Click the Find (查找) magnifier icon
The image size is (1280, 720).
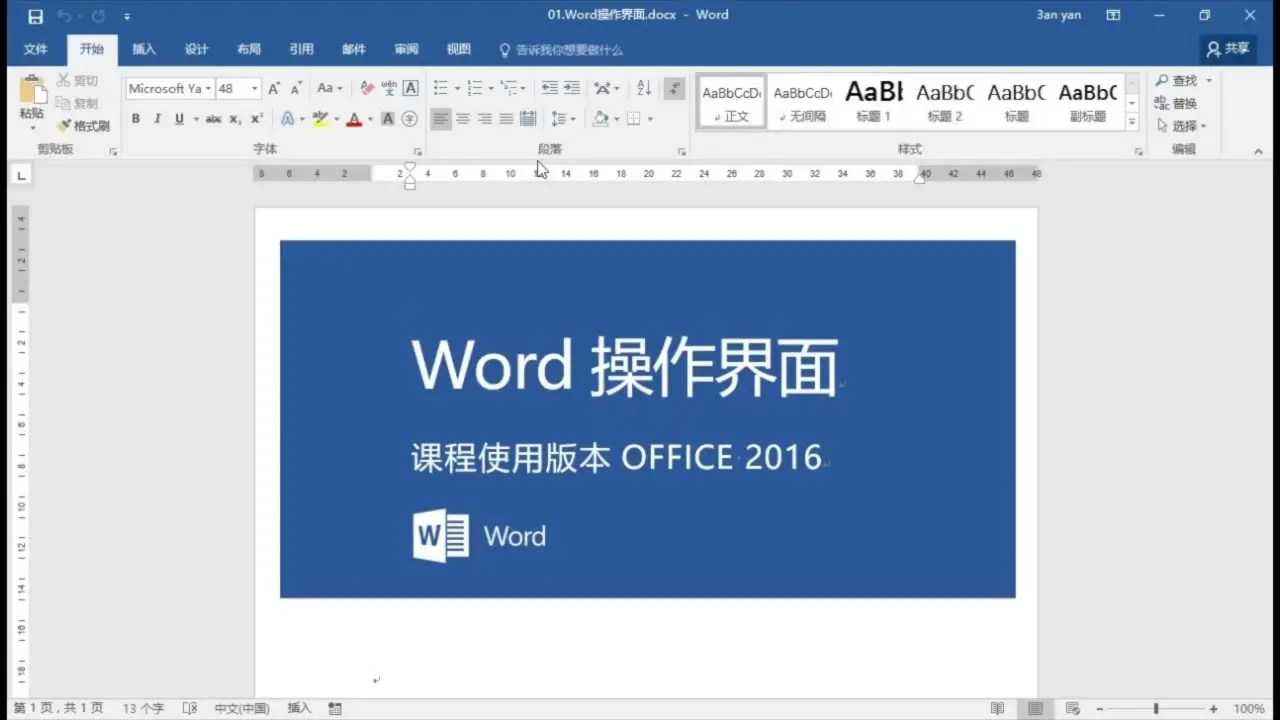click(1162, 81)
